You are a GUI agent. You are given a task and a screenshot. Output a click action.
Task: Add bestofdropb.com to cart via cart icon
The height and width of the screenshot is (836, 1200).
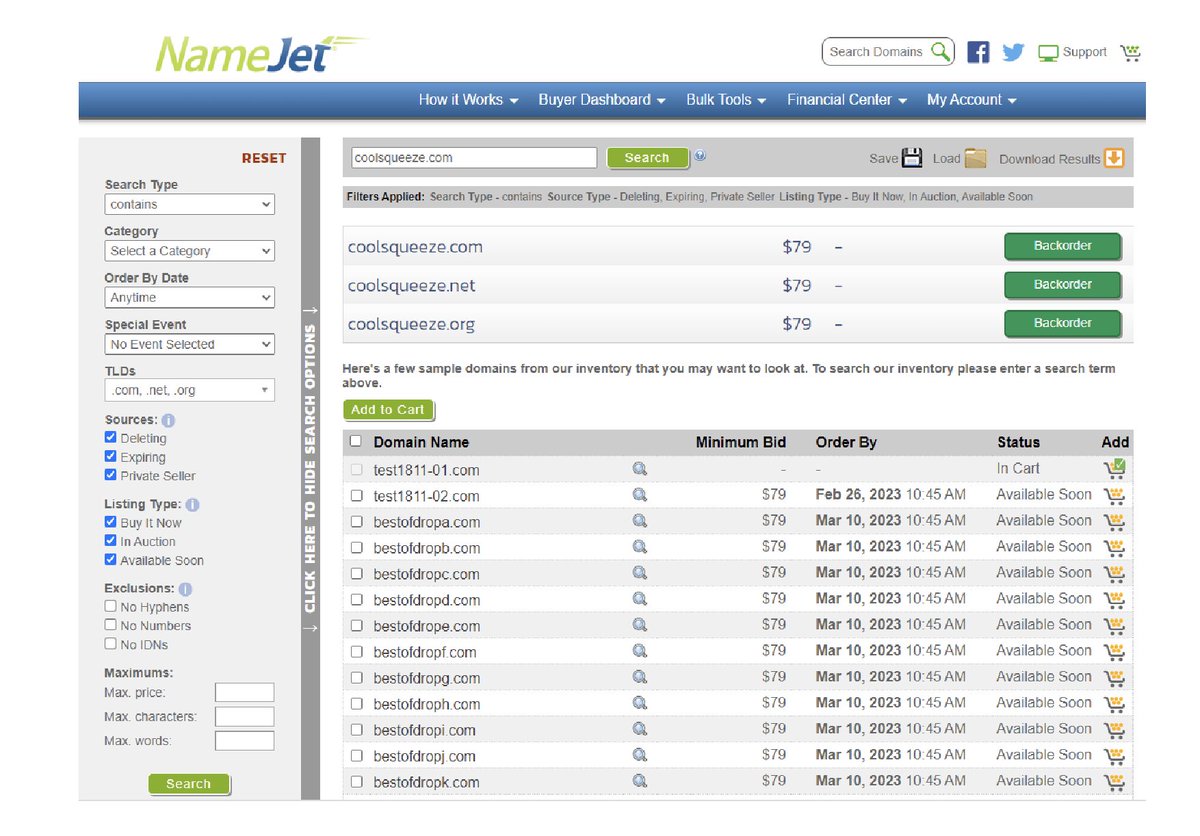pos(1114,547)
